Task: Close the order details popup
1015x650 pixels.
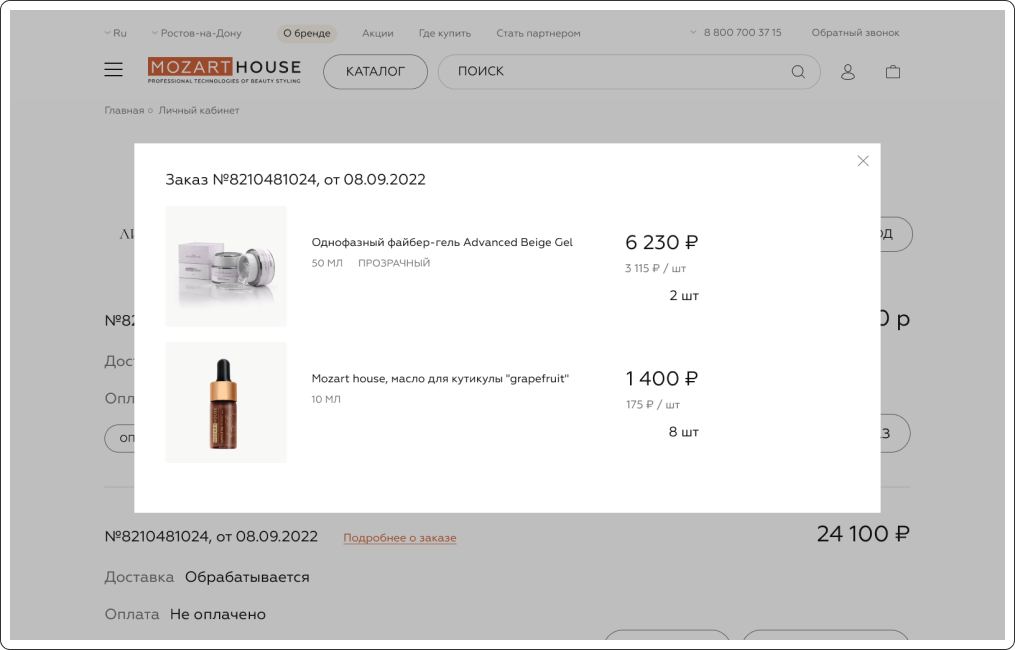Action: [863, 161]
